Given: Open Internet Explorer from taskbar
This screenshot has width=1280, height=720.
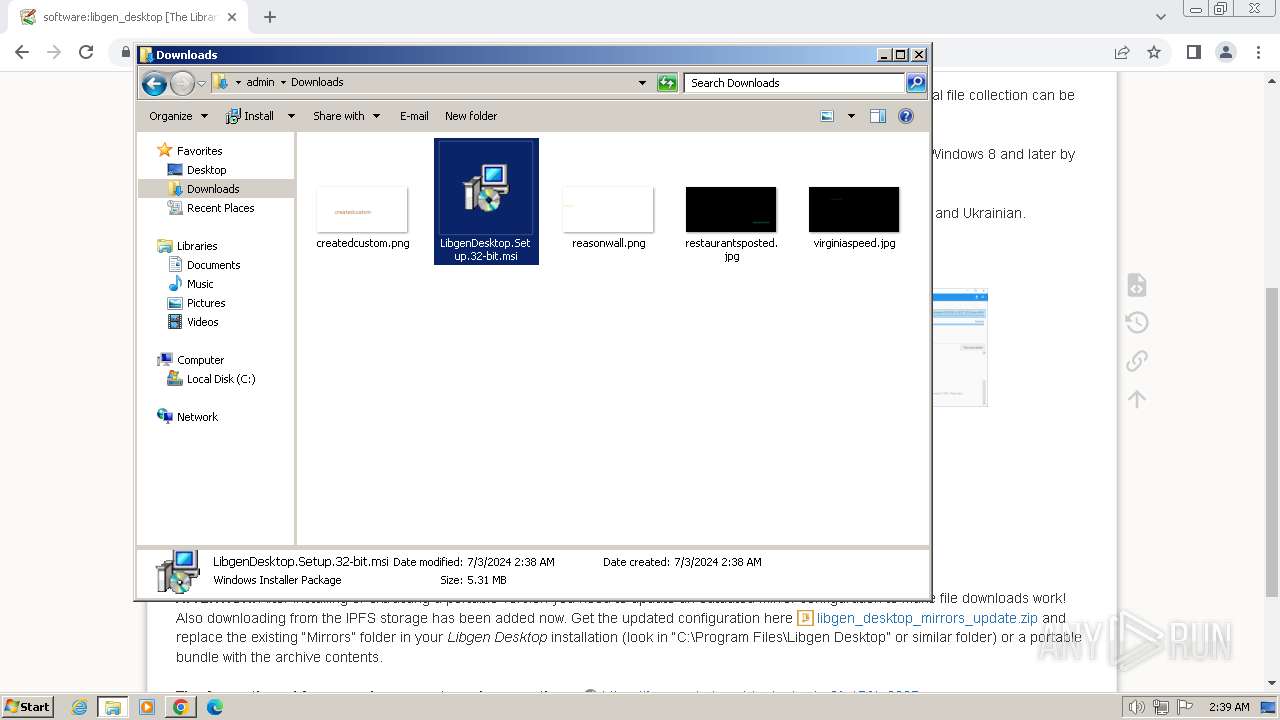Looking at the screenshot, I should pyautogui.click(x=80, y=707).
